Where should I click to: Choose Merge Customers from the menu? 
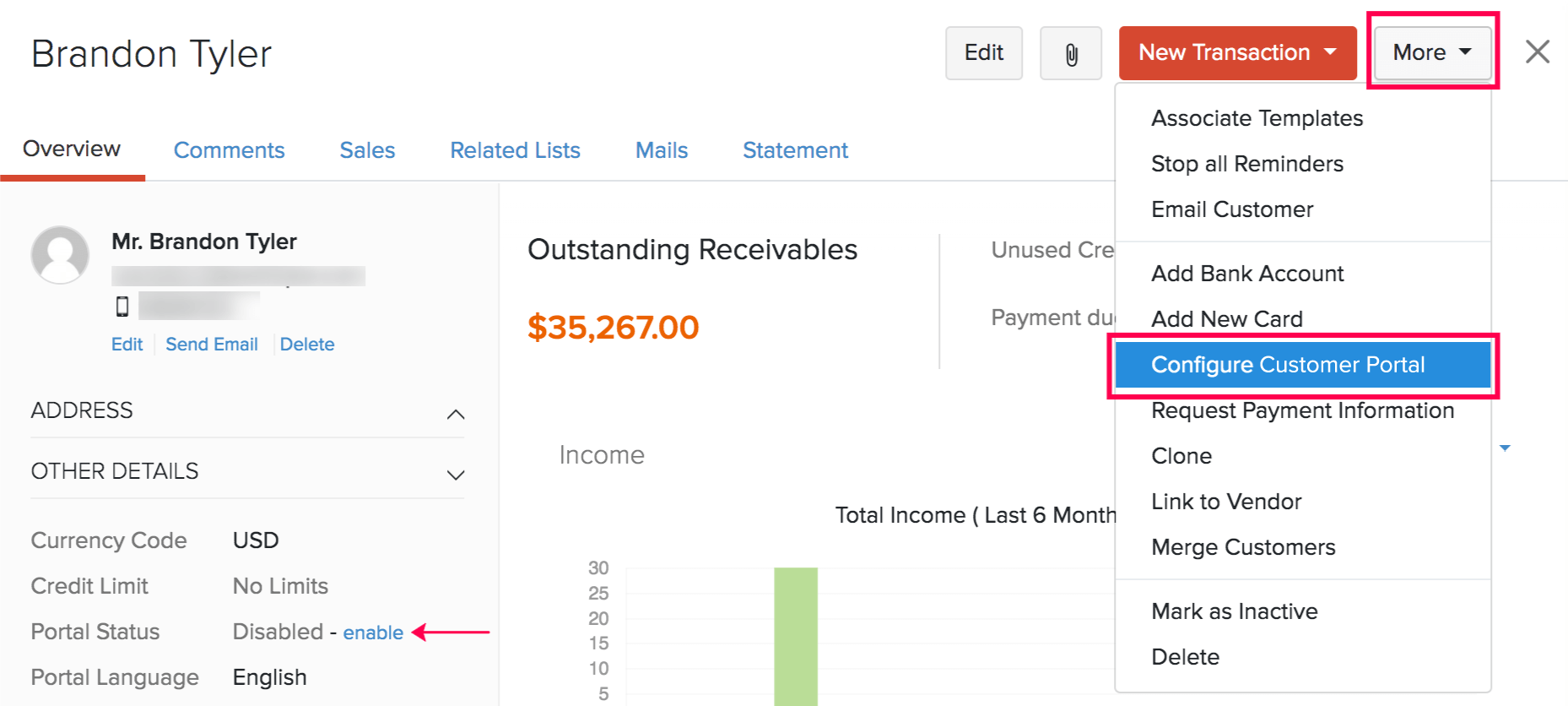1243,547
